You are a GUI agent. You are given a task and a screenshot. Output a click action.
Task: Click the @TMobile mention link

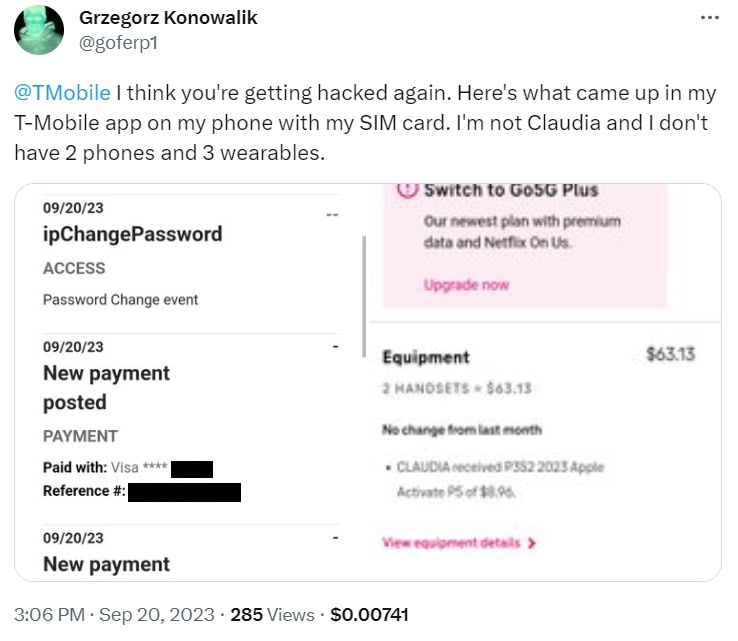pyautogui.click(x=62, y=93)
